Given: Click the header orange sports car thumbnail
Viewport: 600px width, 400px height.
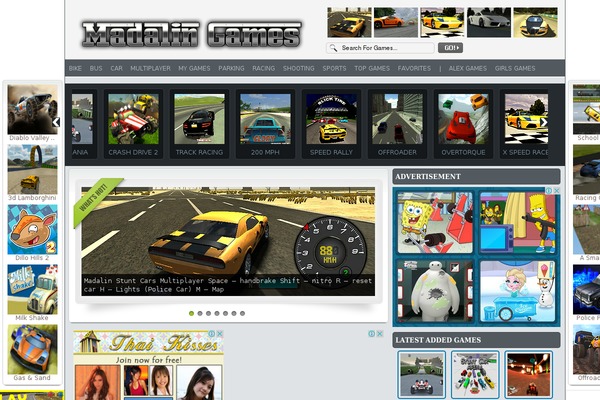Looking at the screenshot, I should coord(396,23).
